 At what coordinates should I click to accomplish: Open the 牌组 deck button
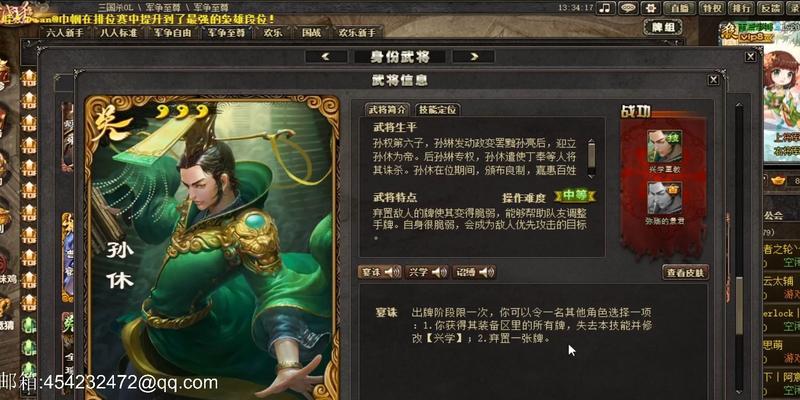pyautogui.click(x=663, y=27)
